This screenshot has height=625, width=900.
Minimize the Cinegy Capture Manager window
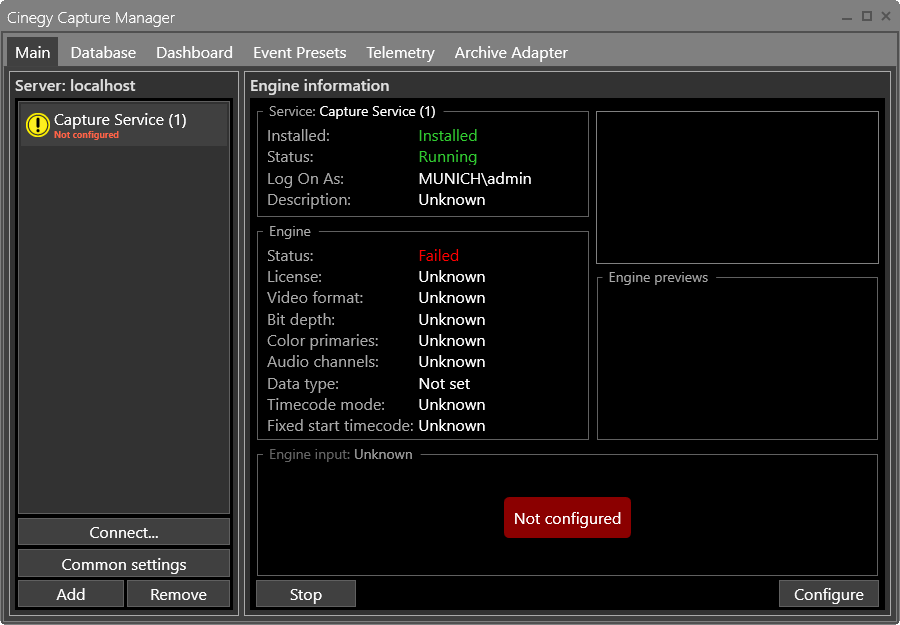846,17
